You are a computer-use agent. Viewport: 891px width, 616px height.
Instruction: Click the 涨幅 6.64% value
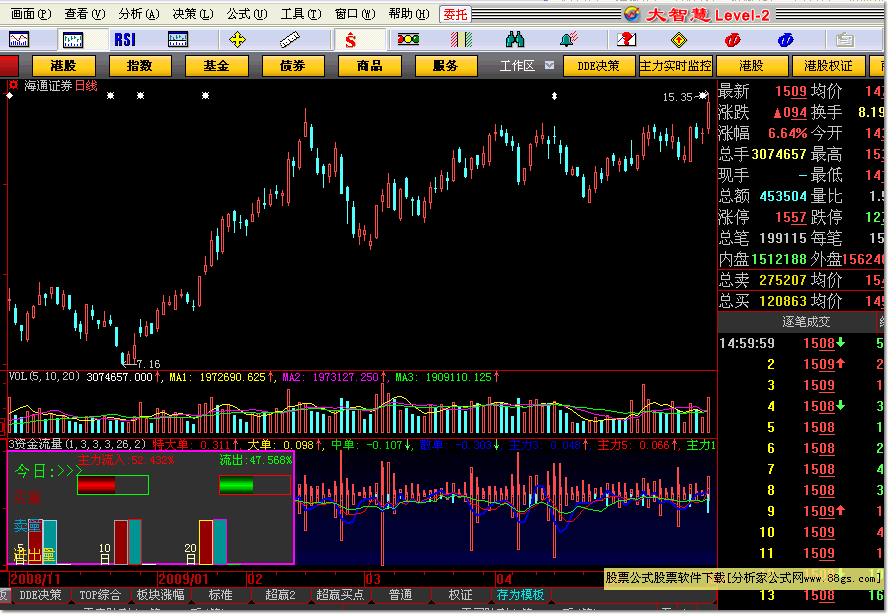point(787,133)
